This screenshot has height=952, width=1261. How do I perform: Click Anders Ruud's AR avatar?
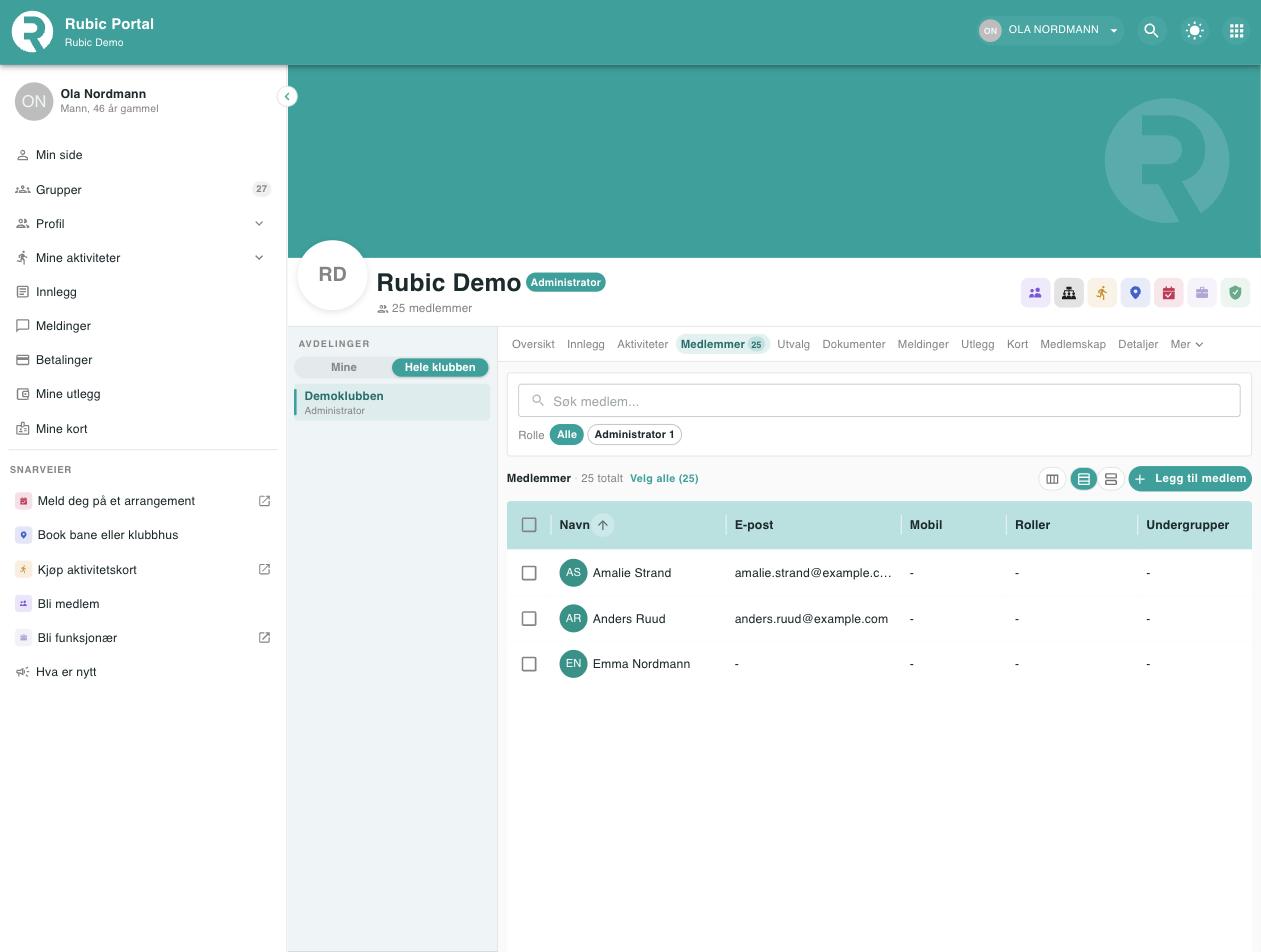573,619
